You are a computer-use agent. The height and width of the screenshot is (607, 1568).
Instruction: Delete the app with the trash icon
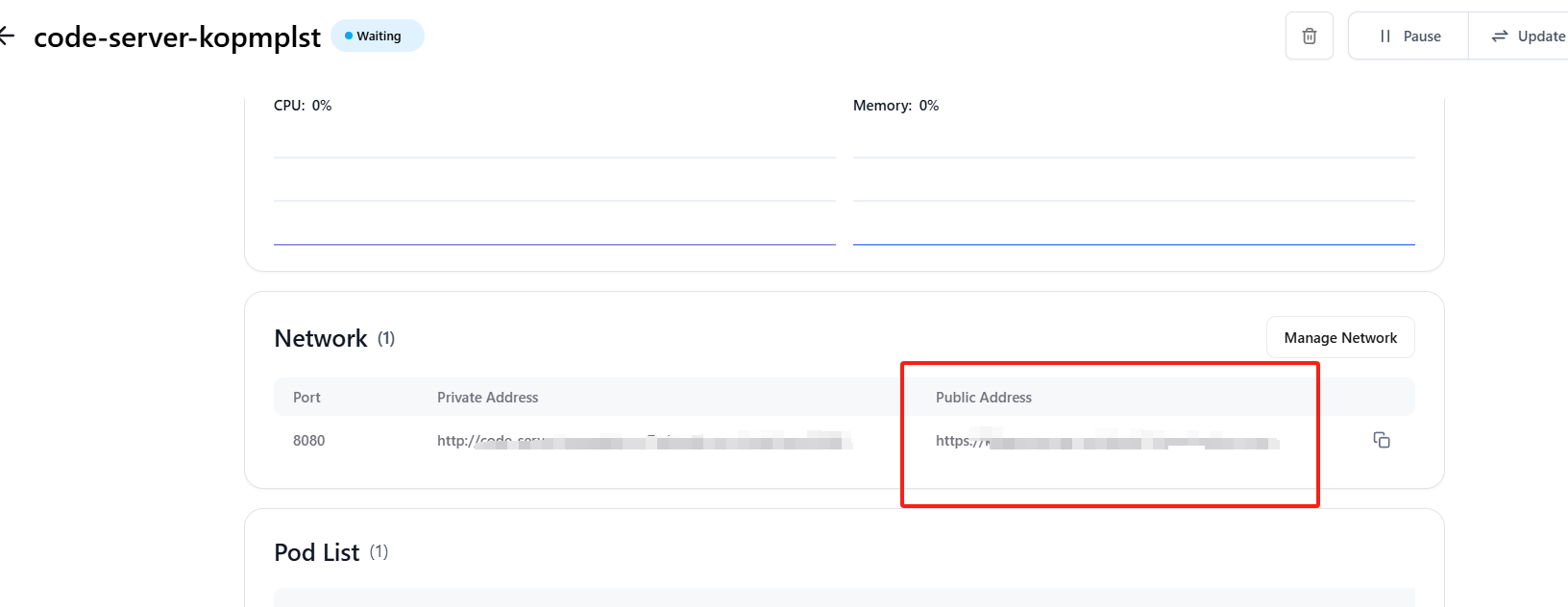point(1309,36)
